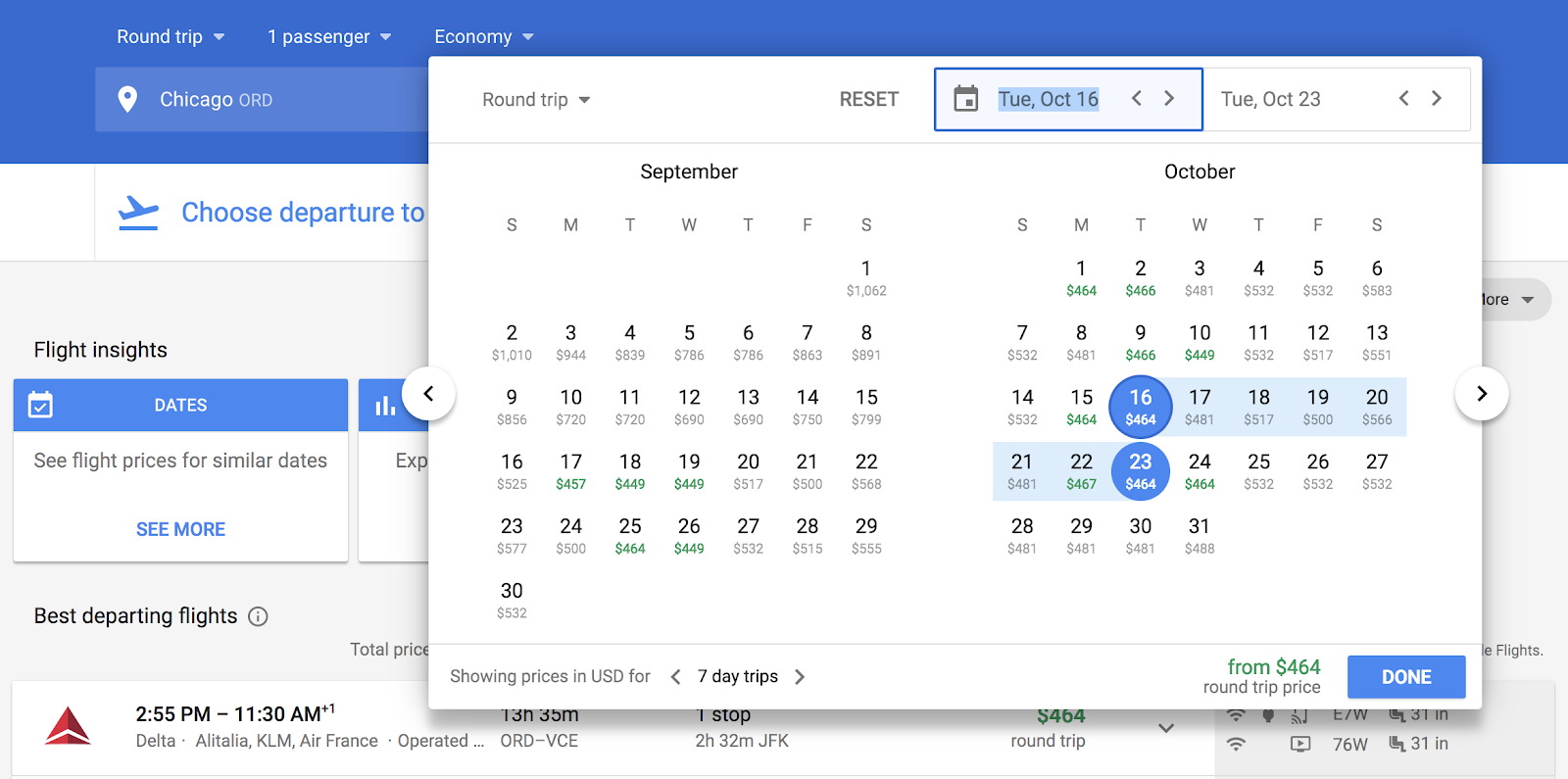
Task: Go to previous departure date arrow
Action: pyautogui.click(x=1137, y=98)
